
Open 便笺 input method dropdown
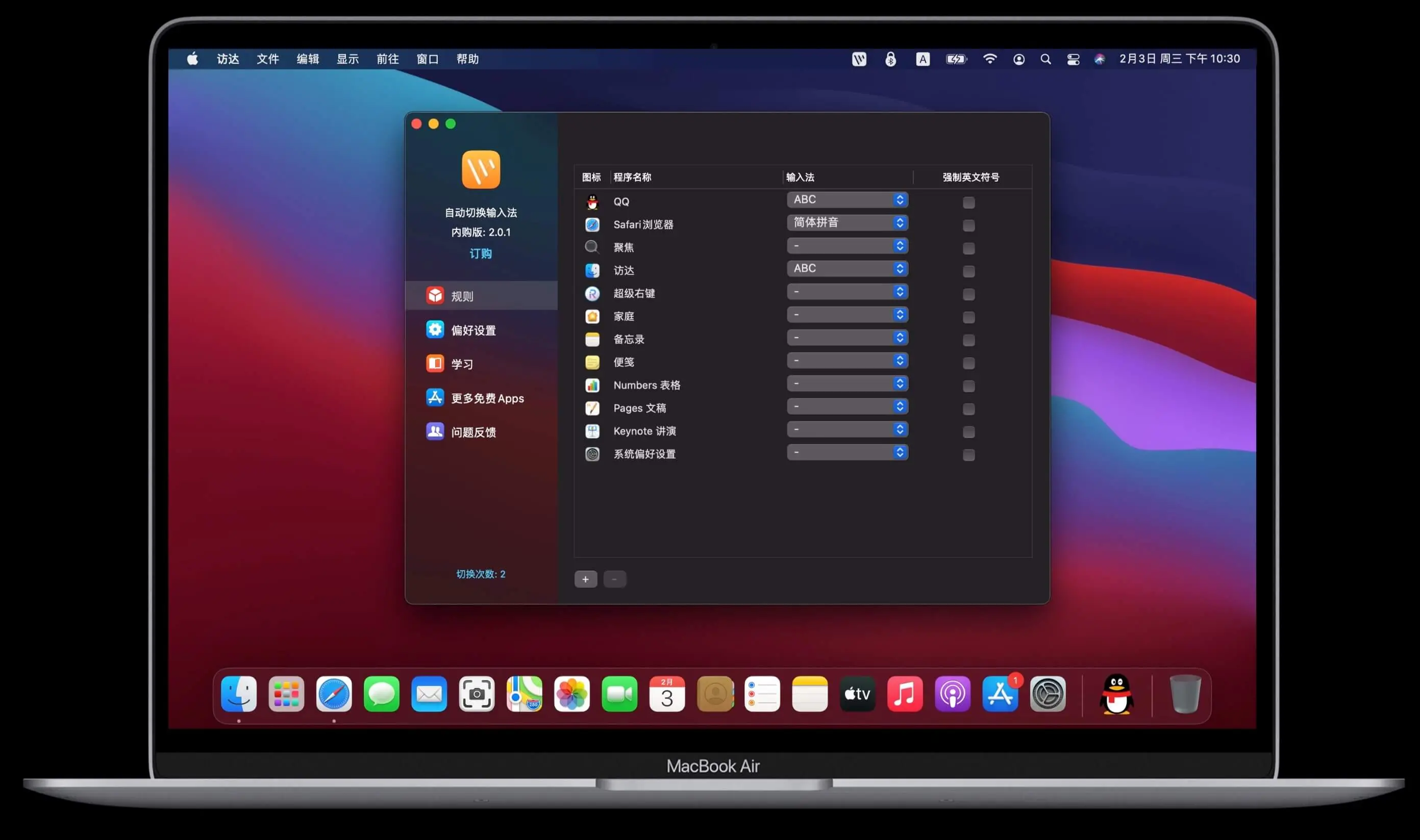pos(847,360)
